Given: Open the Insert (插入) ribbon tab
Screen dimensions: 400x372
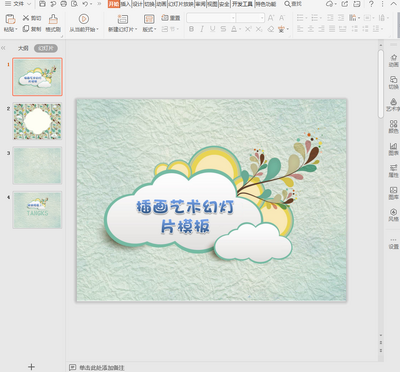Looking at the screenshot, I should click(125, 4).
